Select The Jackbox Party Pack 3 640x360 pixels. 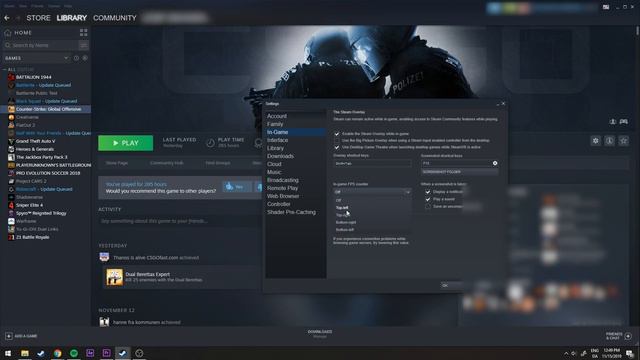coord(42,157)
